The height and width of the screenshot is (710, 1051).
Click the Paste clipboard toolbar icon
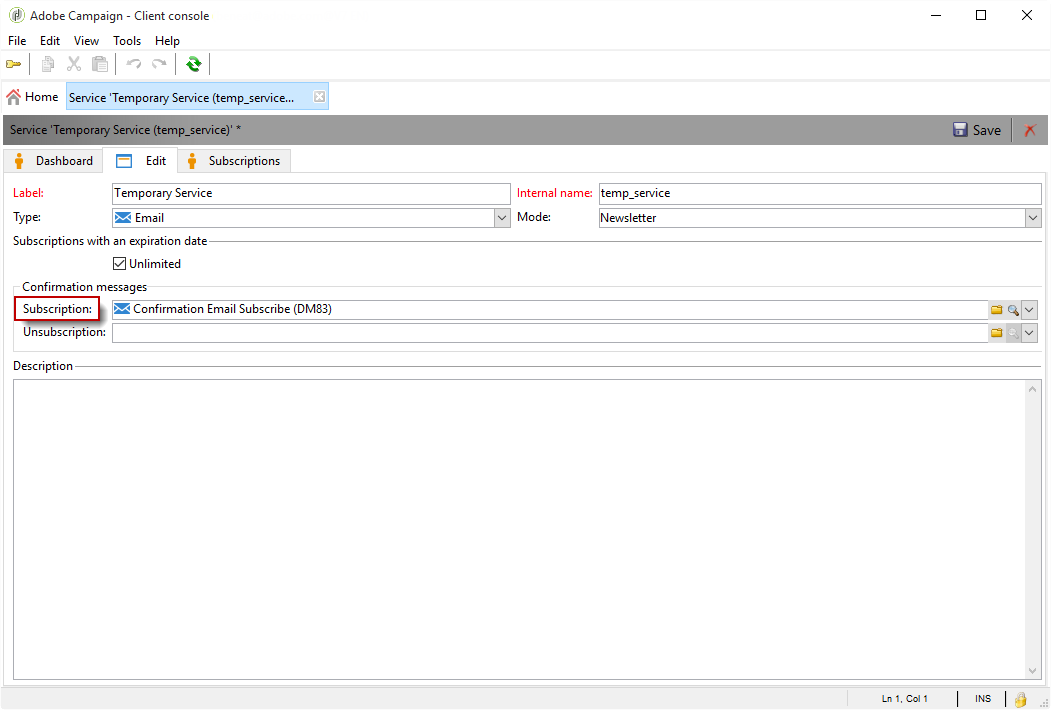[x=100, y=64]
